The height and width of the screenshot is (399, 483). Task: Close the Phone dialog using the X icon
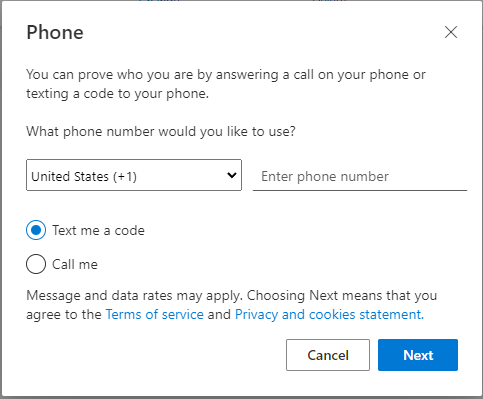pyautogui.click(x=451, y=32)
